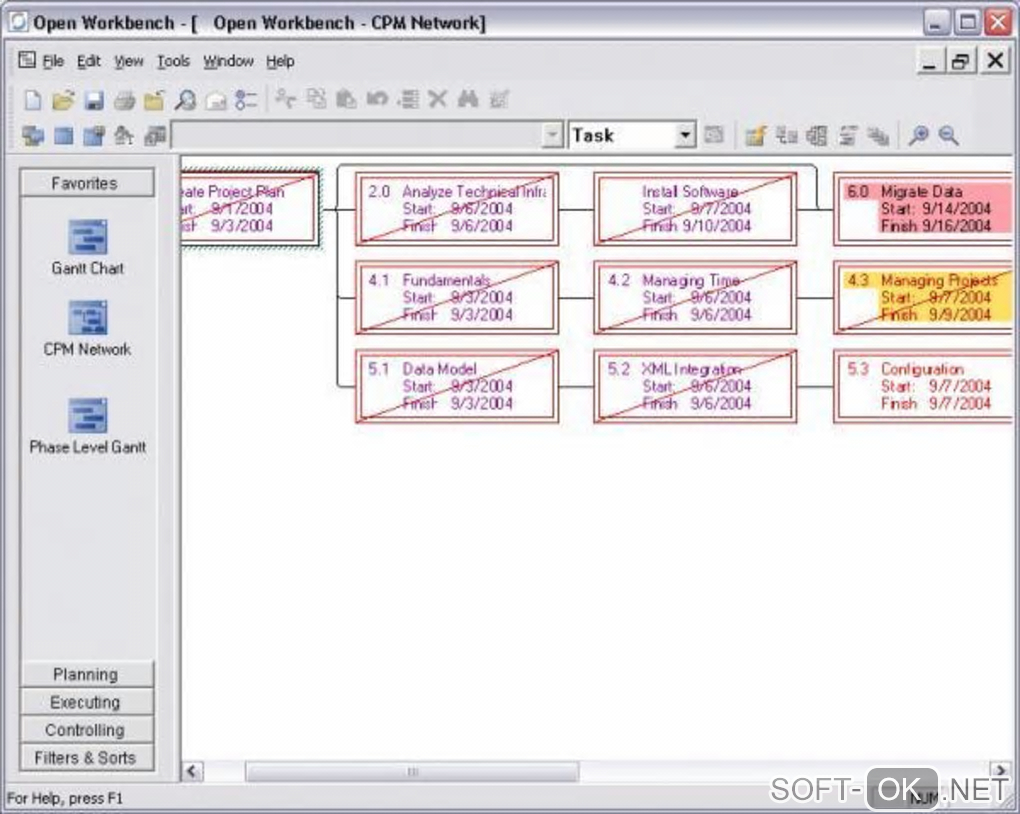1020x814 pixels.
Task: Click the yellow folder icon left of Task tools
Action: 755,135
